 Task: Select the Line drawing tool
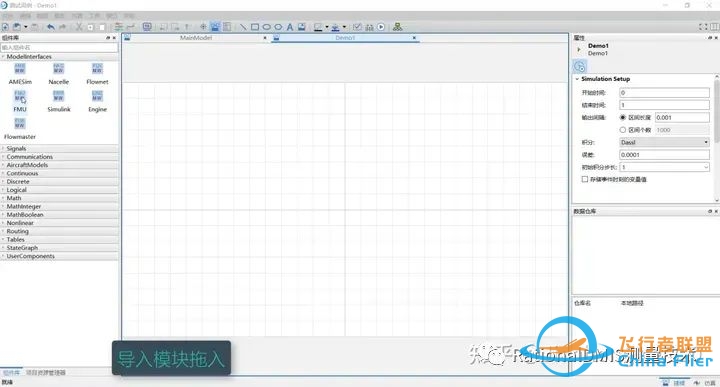(x=243, y=27)
